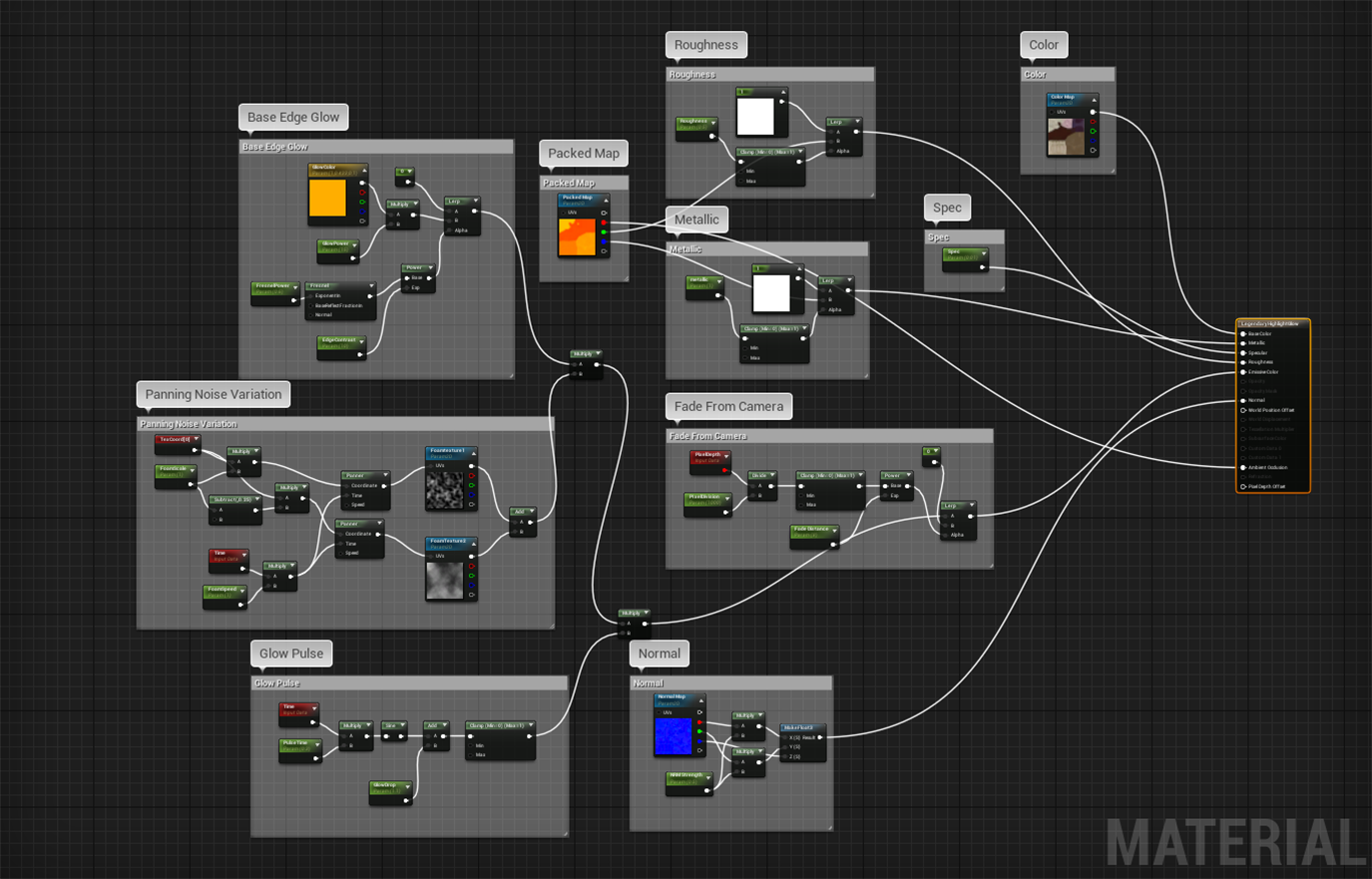Select the Roughness comment box title bar

(x=770, y=75)
